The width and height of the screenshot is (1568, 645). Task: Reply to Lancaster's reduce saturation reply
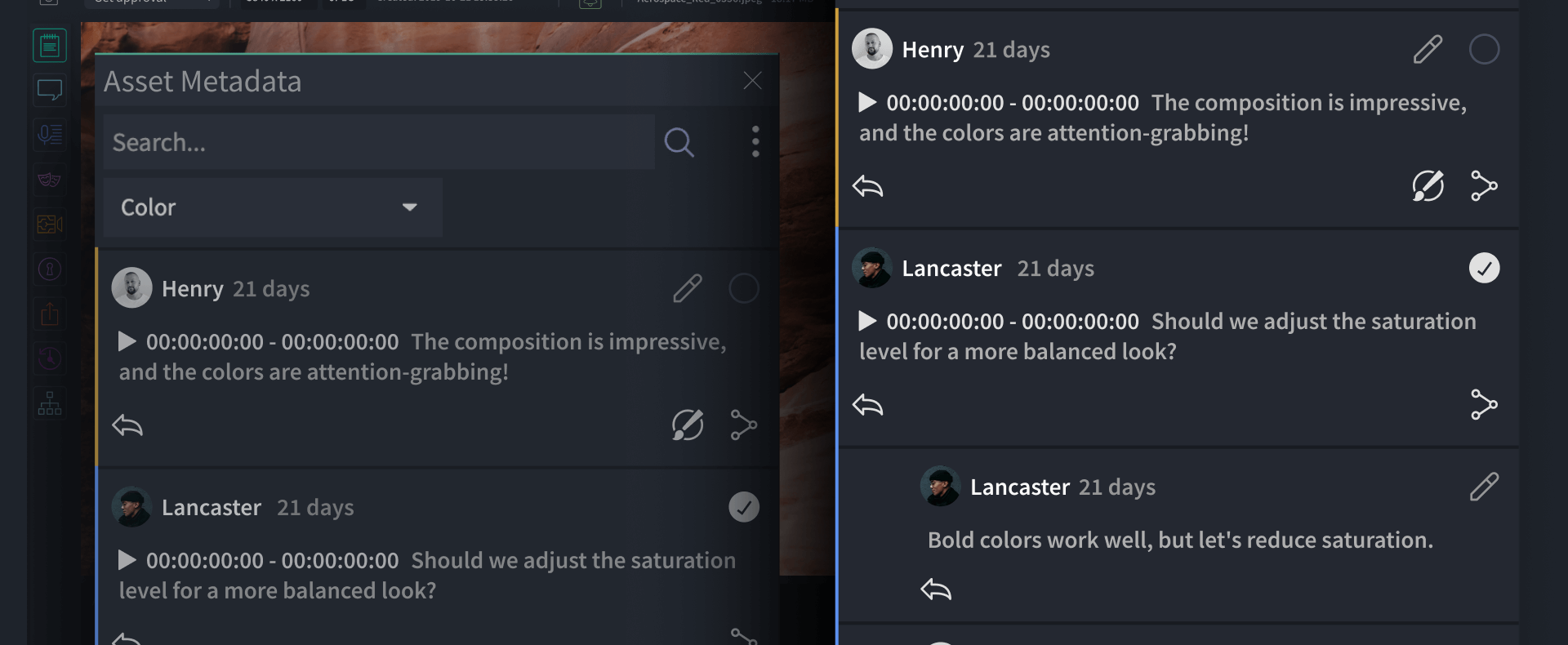point(936,589)
